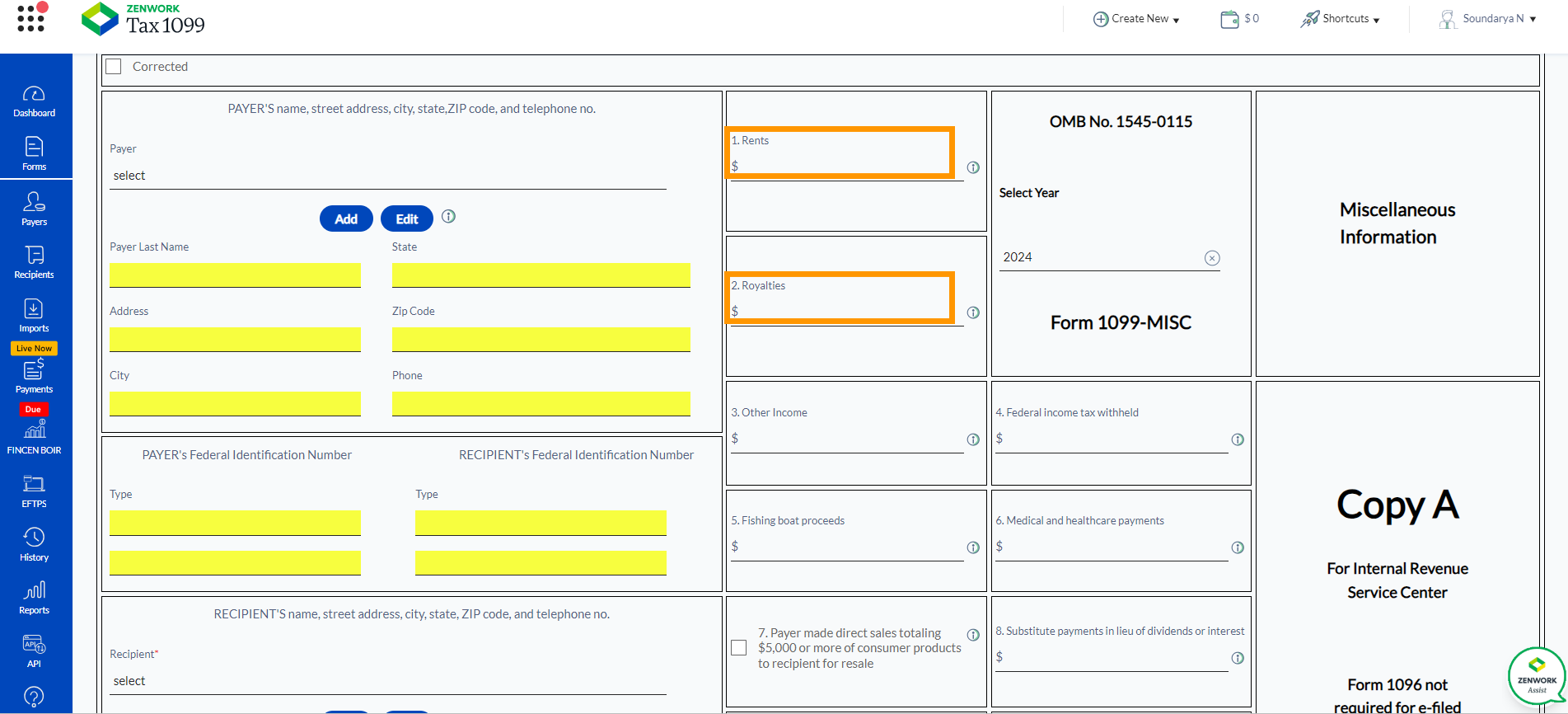Show info for direct sales checkbox
1568x714 pixels.
973,635
